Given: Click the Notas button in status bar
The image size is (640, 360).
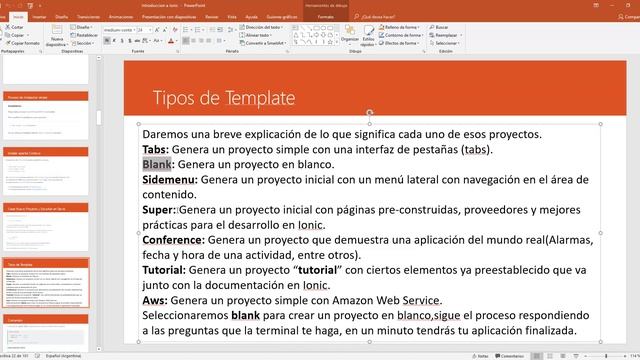Looking at the screenshot, I should pos(480,356).
